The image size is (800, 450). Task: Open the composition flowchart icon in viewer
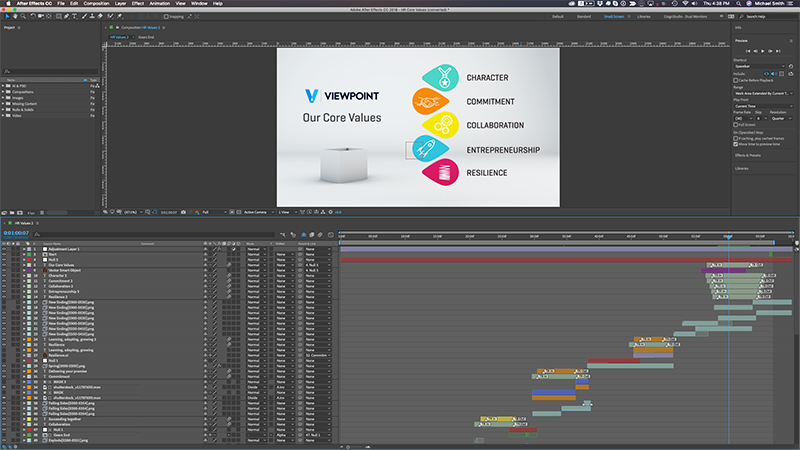[322, 212]
